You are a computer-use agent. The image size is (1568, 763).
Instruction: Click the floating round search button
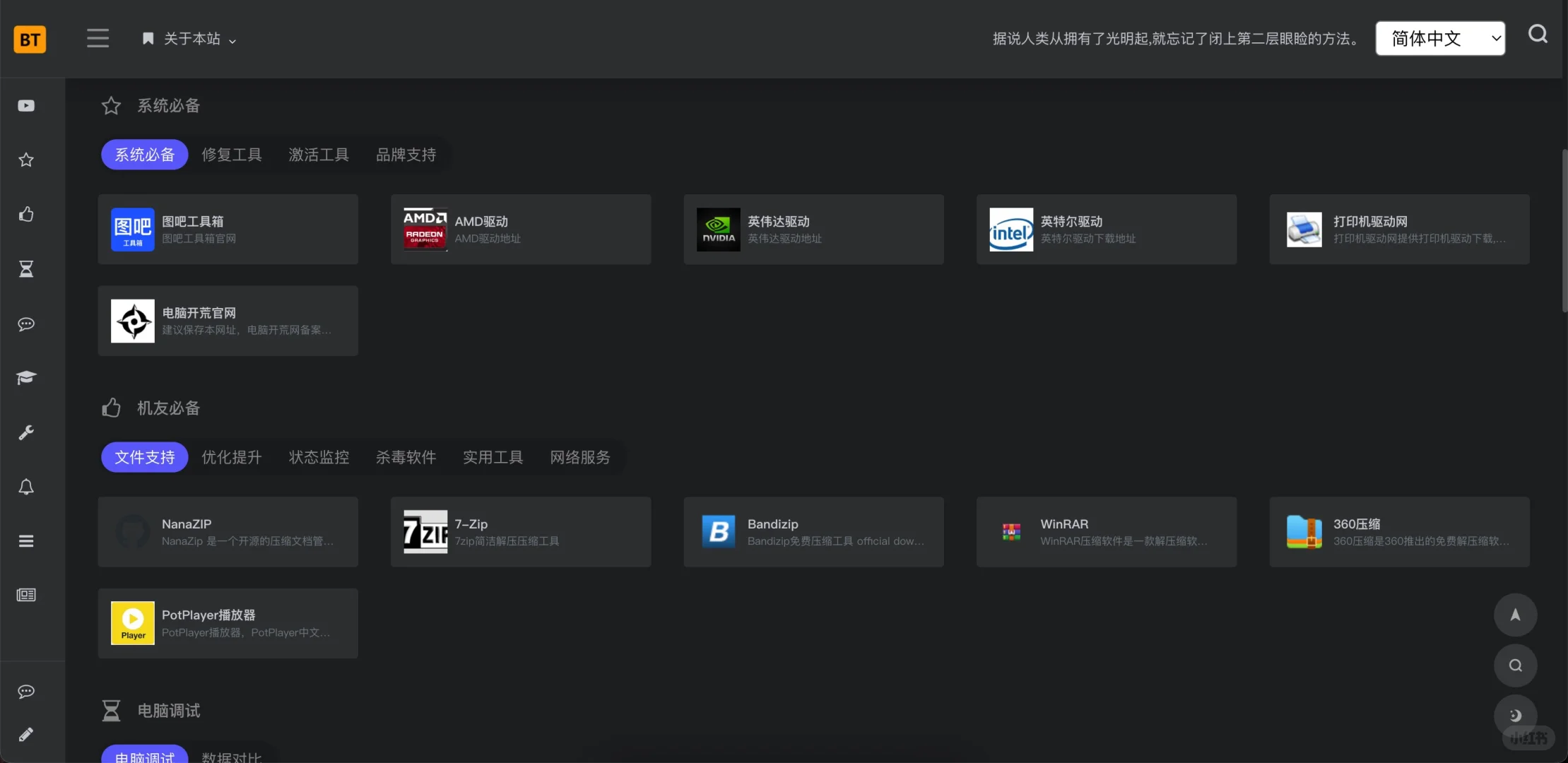[1515, 665]
